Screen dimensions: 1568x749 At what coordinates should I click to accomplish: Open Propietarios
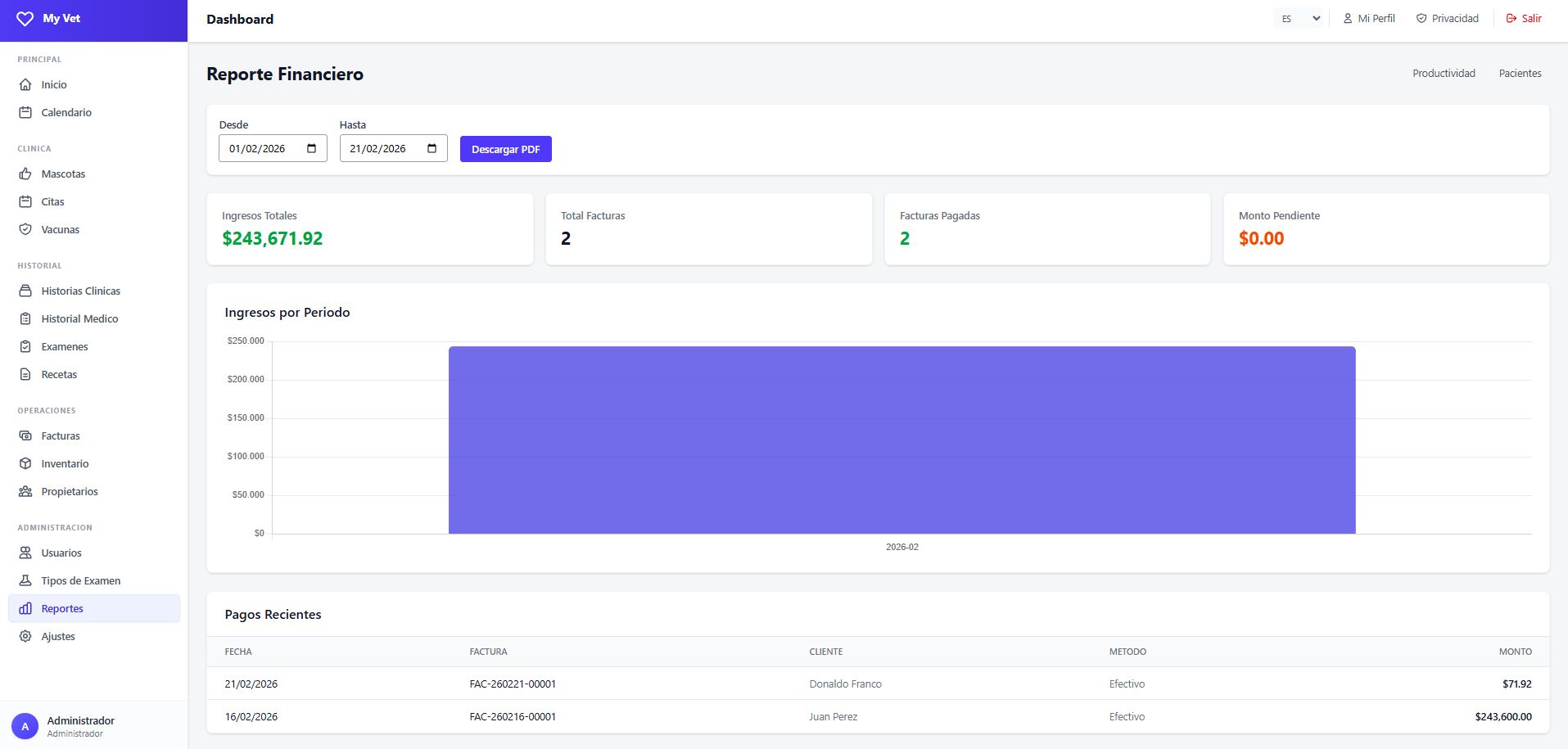(94, 491)
